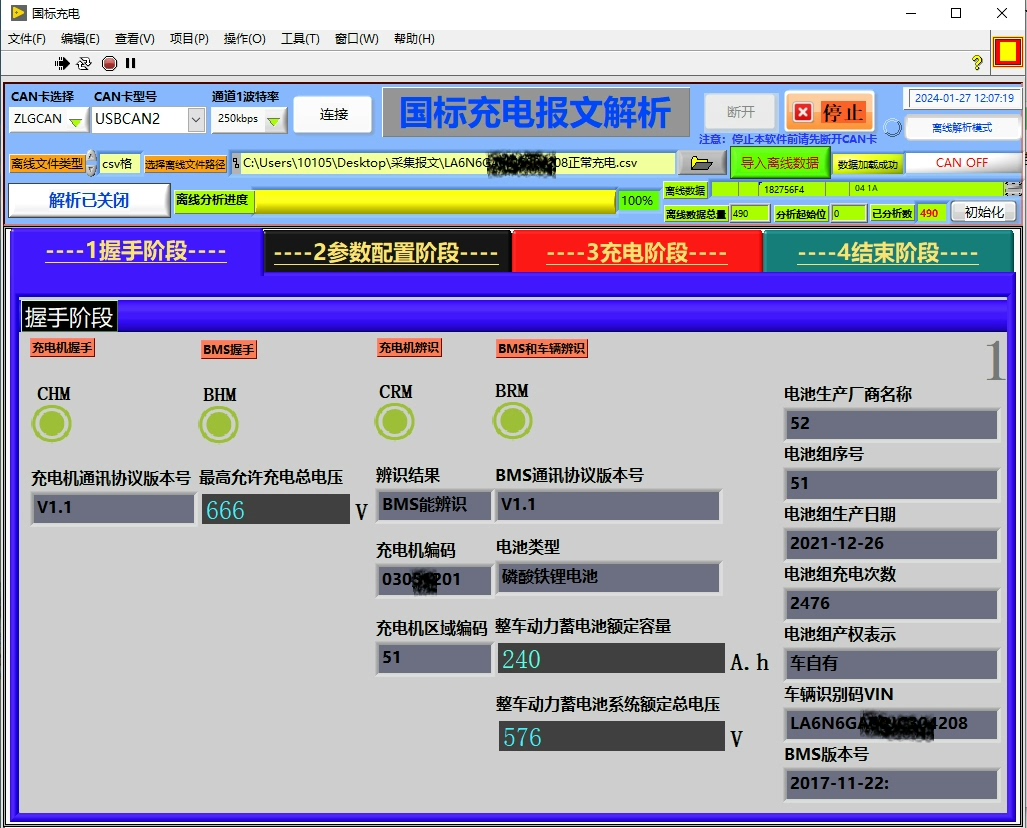Image resolution: width=1027 pixels, height=828 pixels.
Task: Click the LabVIEW app icon in title bar
Action: 17,14
